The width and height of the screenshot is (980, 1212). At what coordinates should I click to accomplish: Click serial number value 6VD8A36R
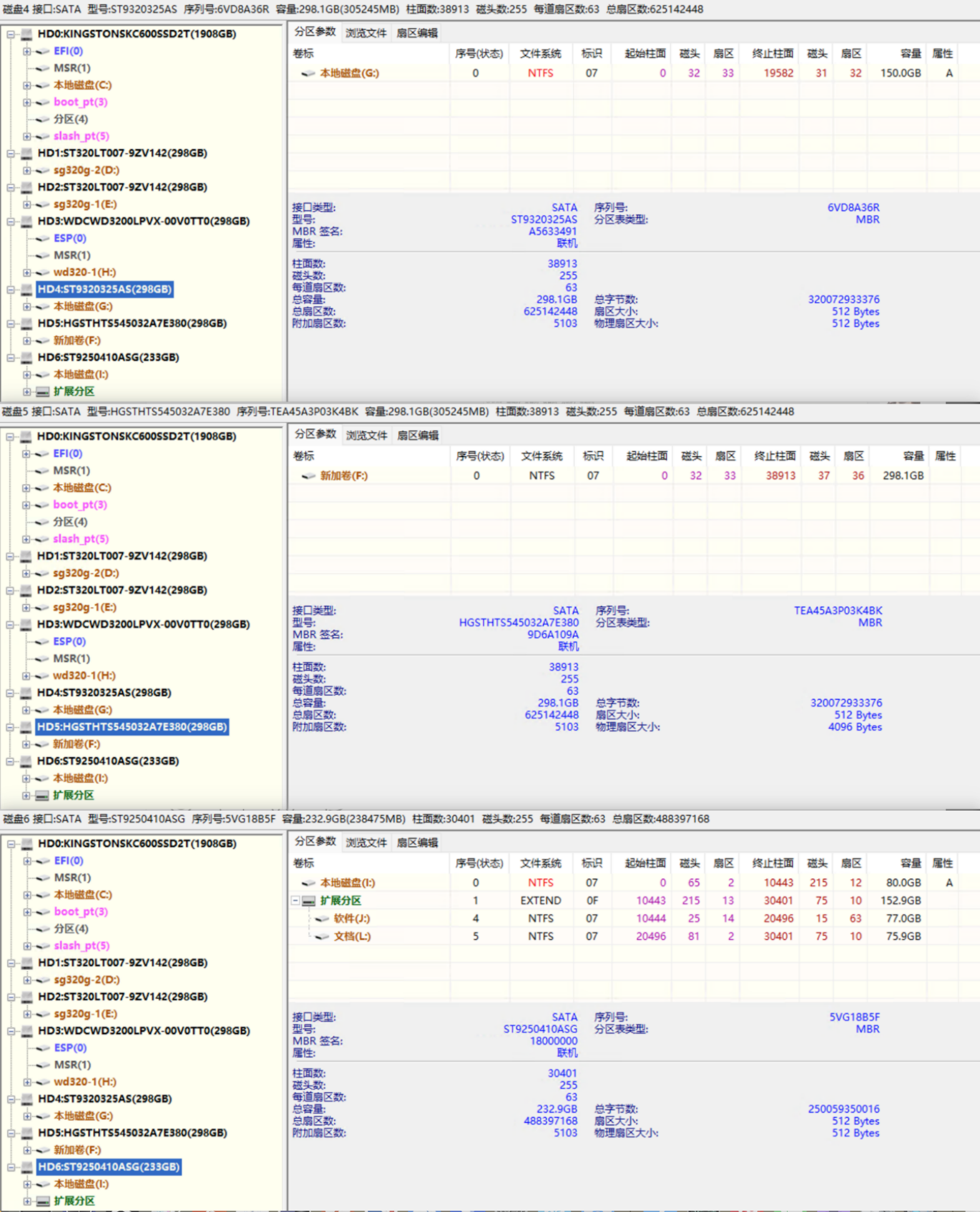(x=853, y=207)
